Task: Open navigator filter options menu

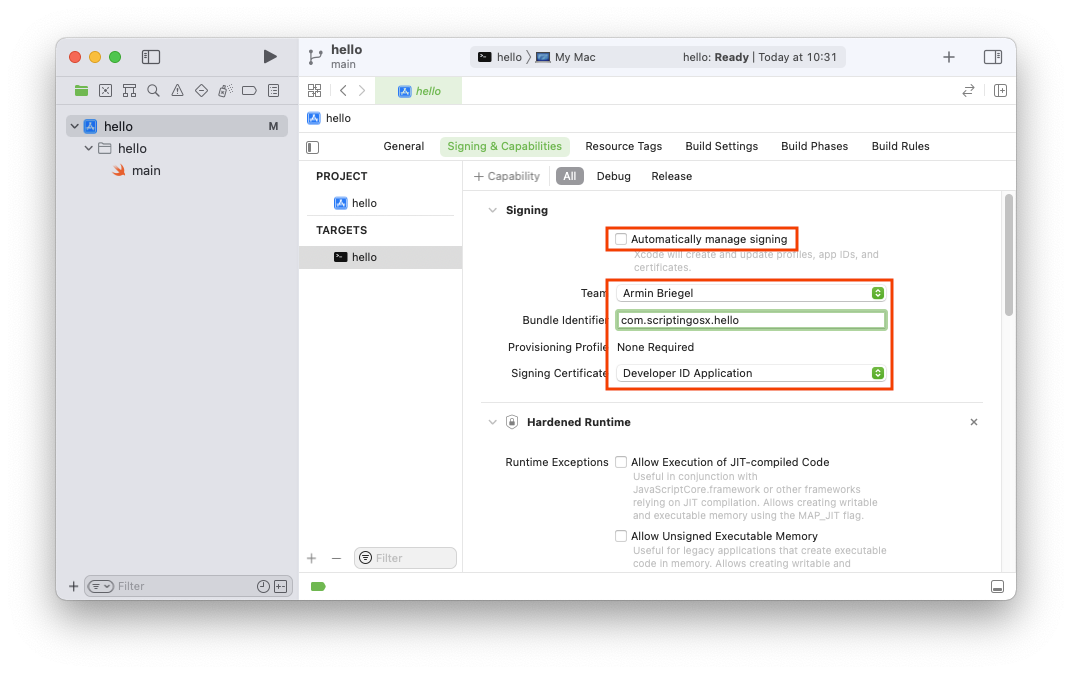Action: [100, 586]
